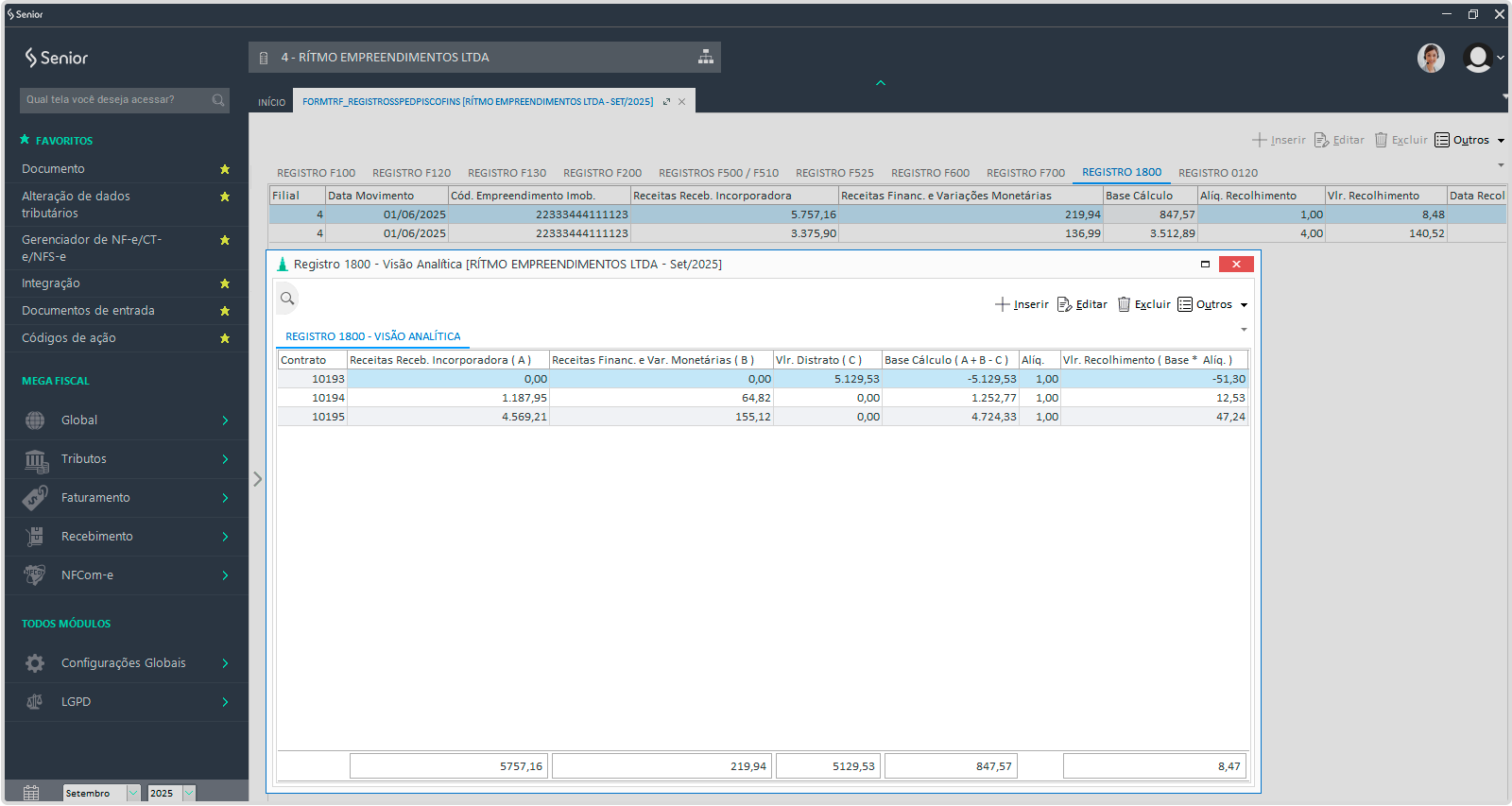
Task: Unfavorite Documento using its star
Action: click(225, 169)
